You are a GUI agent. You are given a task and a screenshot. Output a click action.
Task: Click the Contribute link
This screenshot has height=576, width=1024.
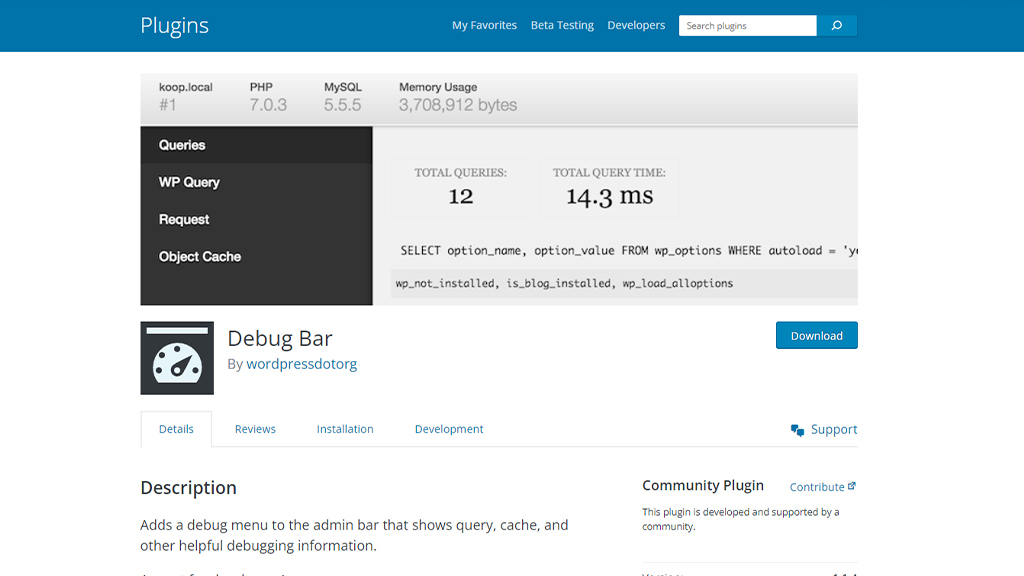point(816,486)
